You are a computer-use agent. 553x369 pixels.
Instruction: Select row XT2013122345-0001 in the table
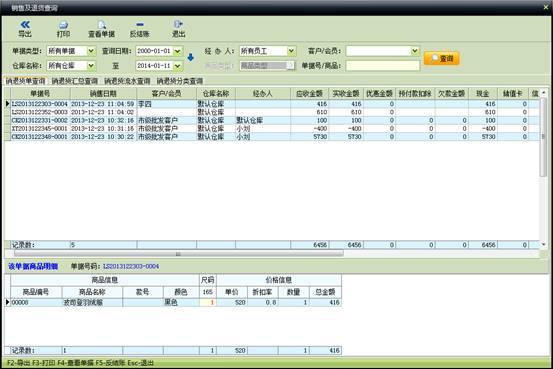[x=272, y=128]
